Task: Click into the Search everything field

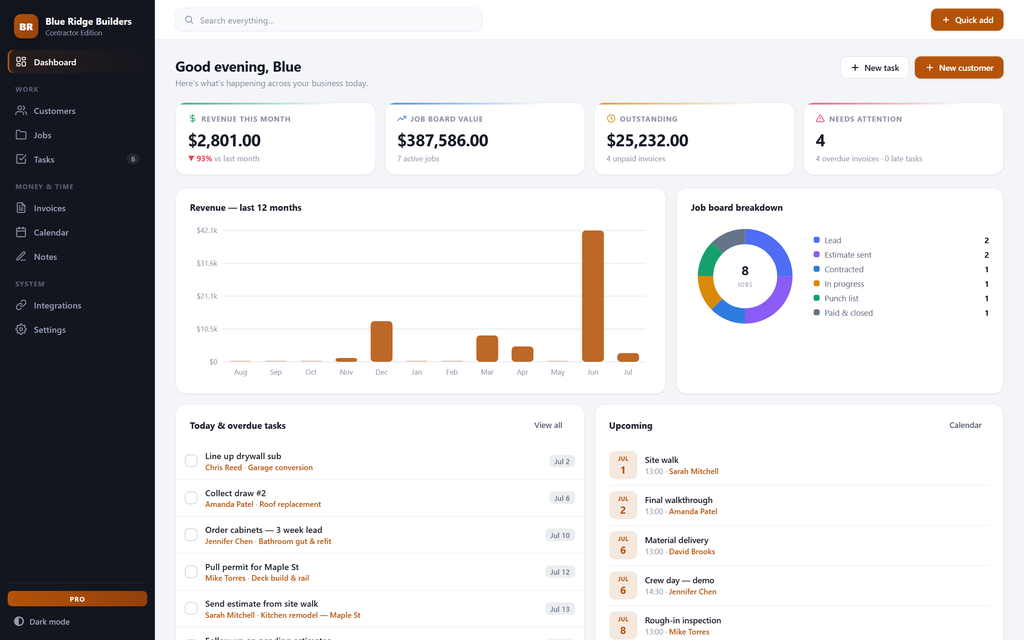Action: tap(328, 20)
